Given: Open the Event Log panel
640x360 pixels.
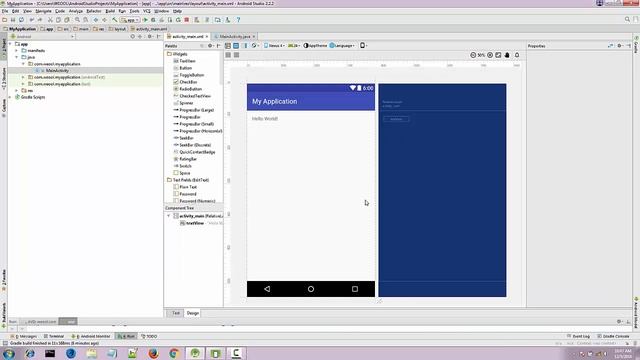Looking at the screenshot, I should pyautogui.click(x=578, y=336).
